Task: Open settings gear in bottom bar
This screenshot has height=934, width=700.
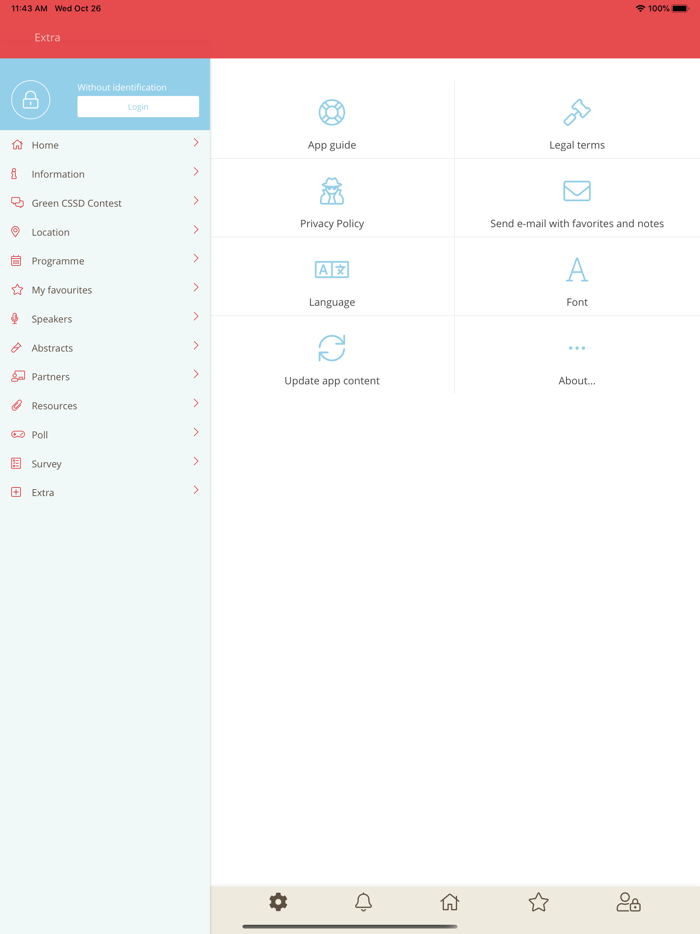Action: [278, 902]
